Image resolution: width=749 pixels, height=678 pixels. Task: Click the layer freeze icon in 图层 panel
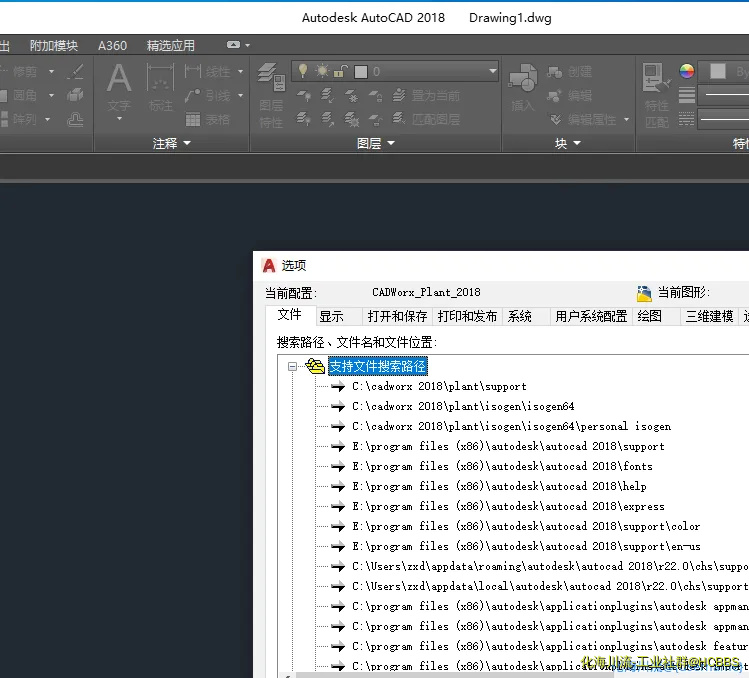pyautogui.click(x=352, y=96)
